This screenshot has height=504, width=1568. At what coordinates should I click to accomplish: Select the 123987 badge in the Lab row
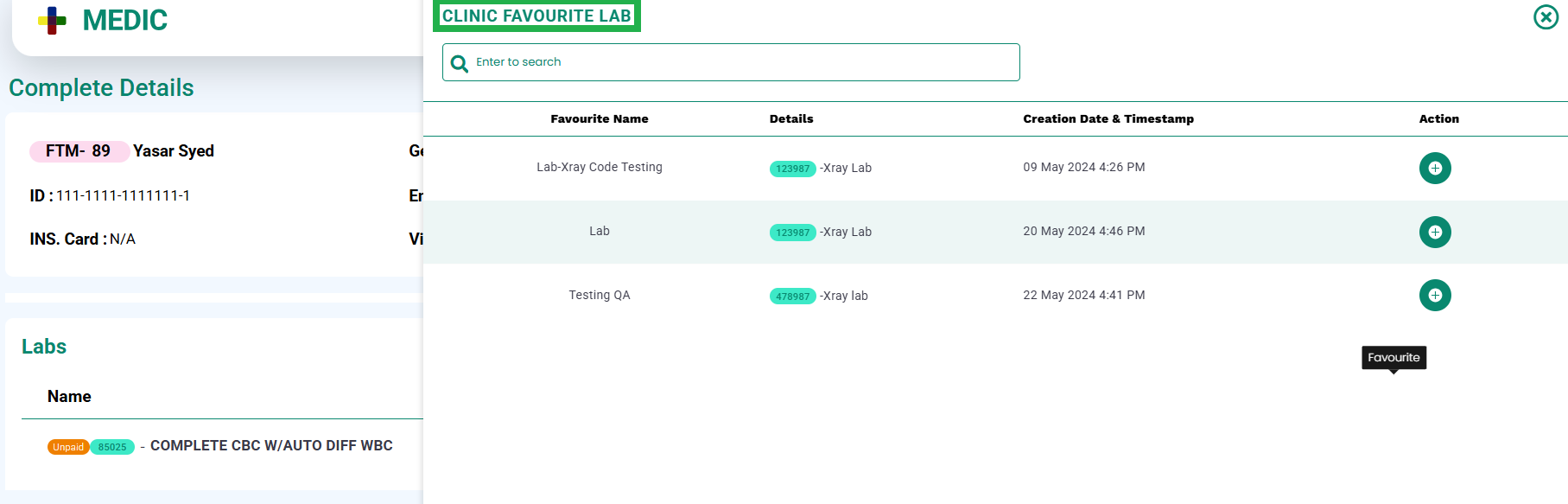(792, 233)
